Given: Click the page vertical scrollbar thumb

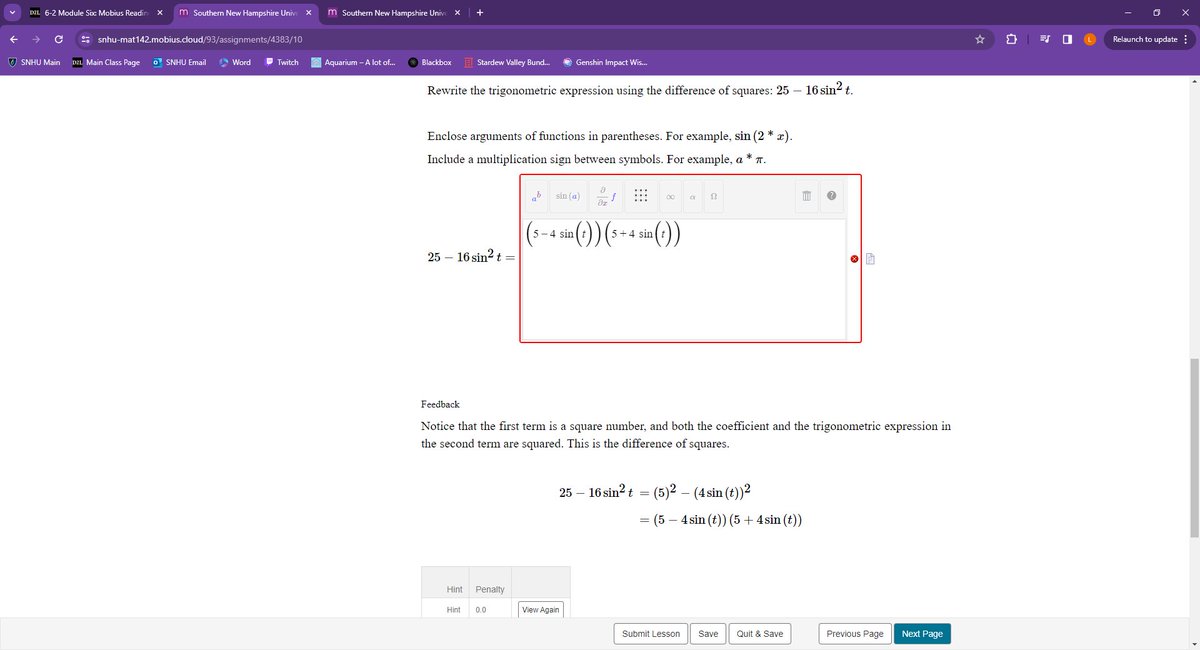Looking at the screenshot, I should pos(1194,448).
